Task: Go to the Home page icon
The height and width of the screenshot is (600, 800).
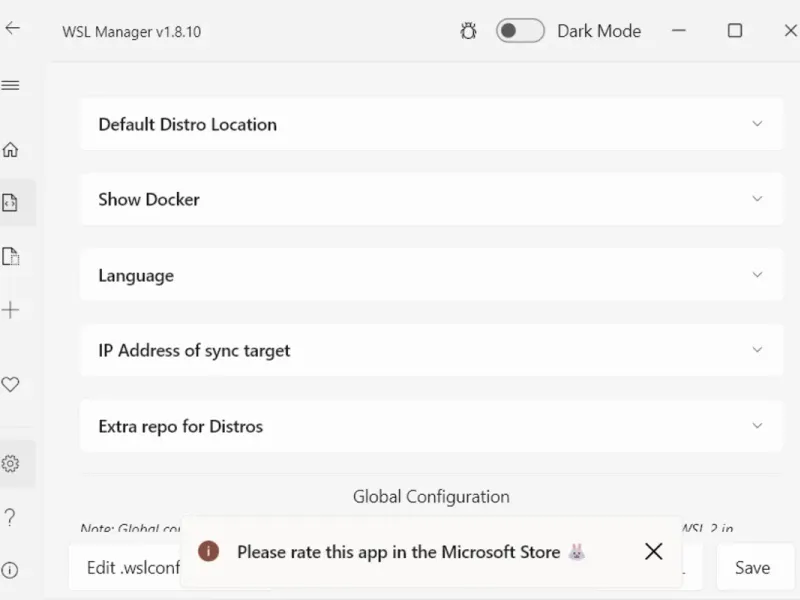Action: (11, 150)
